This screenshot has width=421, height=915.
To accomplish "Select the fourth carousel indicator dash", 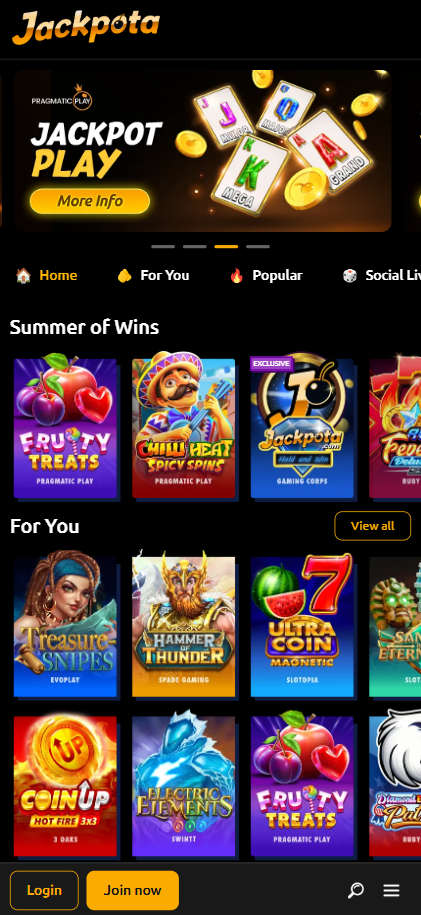I will [x=258, y=247].
